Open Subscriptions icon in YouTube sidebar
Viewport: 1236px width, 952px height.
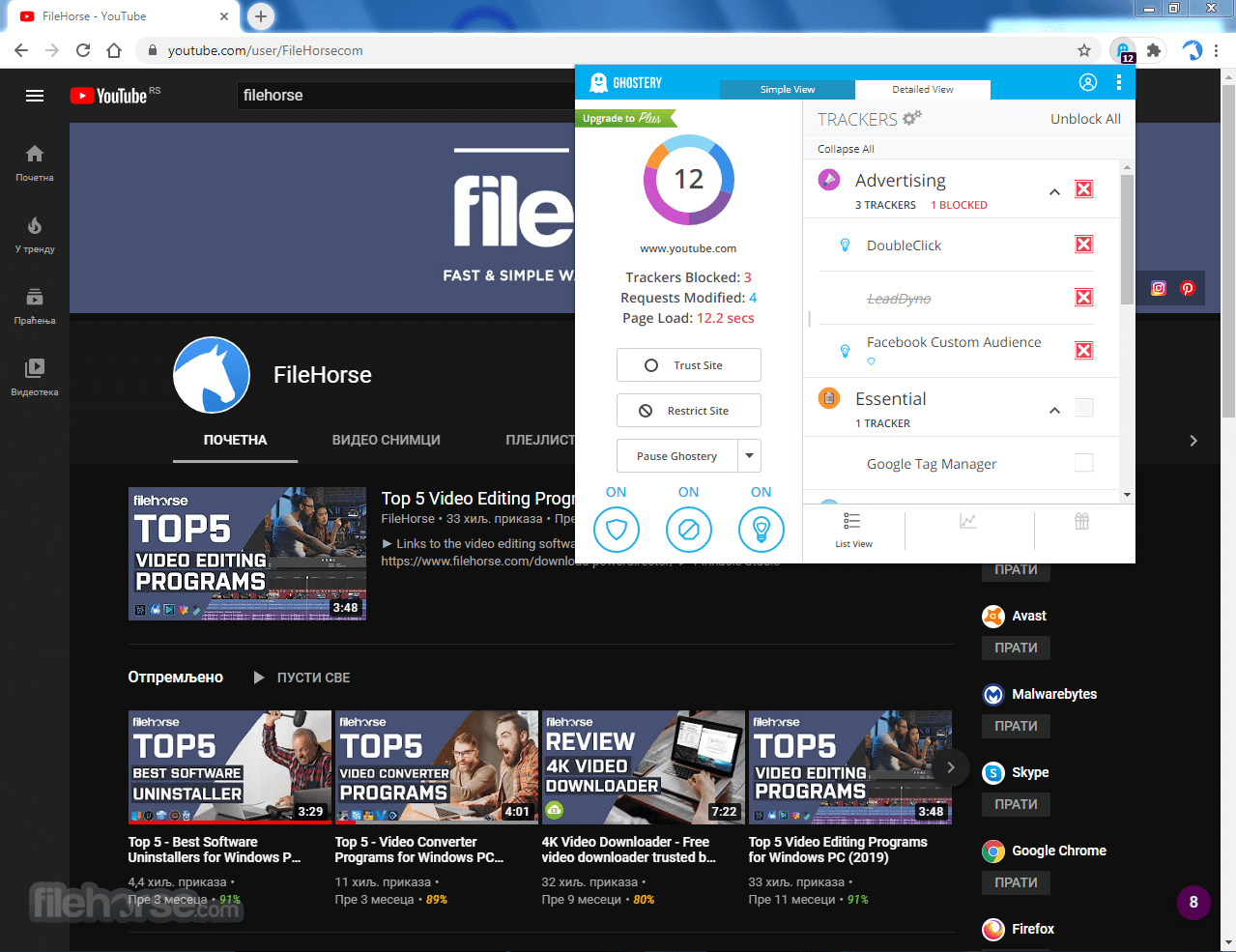point(35,297)
